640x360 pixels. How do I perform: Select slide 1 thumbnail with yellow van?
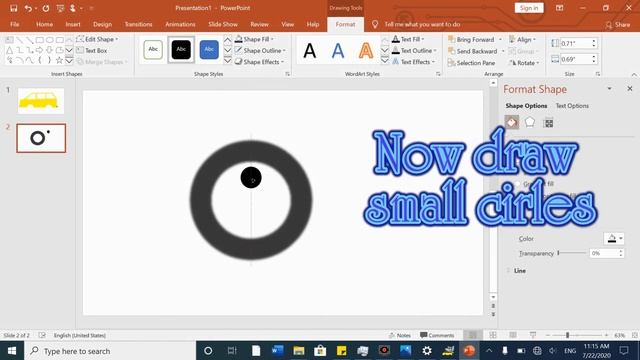click(41, 100)
